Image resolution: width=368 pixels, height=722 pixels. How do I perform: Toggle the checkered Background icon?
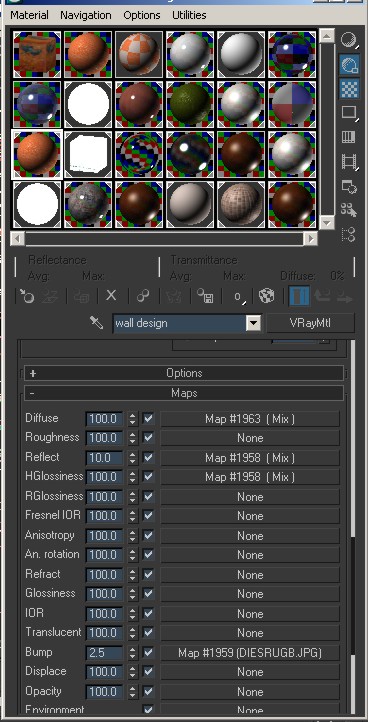point(349,88)
